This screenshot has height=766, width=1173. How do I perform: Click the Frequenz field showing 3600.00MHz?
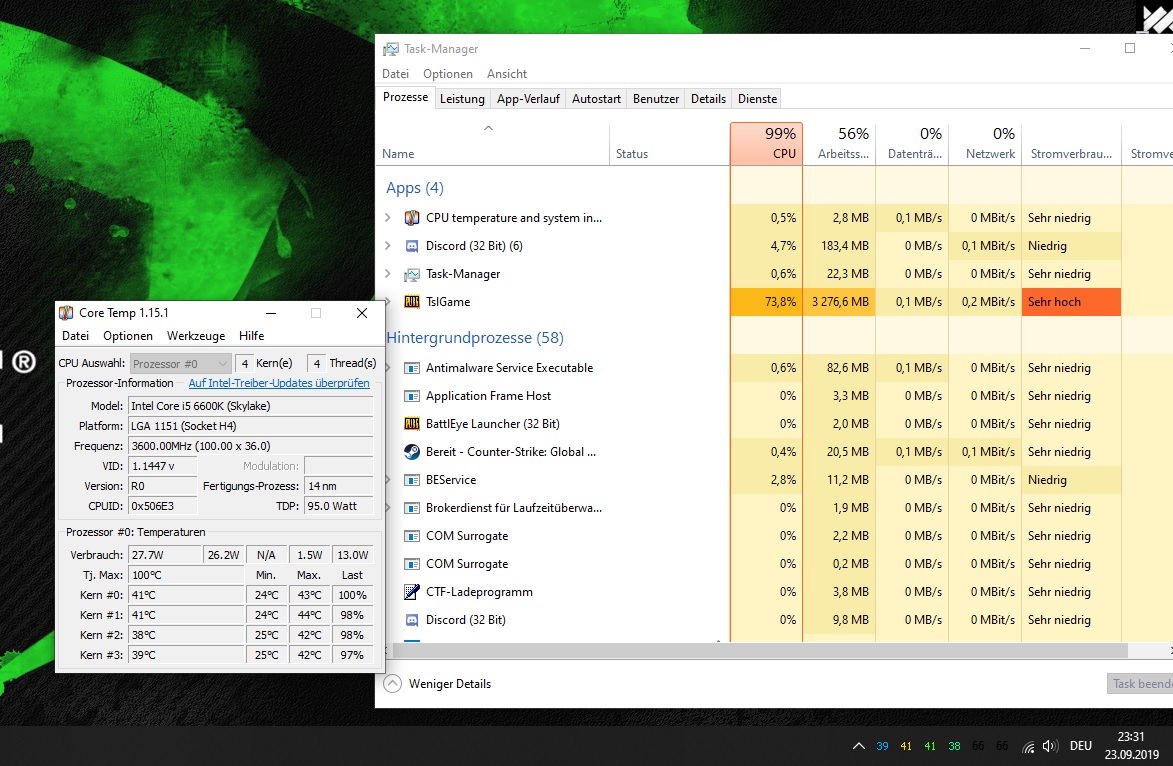pos(251,446)
